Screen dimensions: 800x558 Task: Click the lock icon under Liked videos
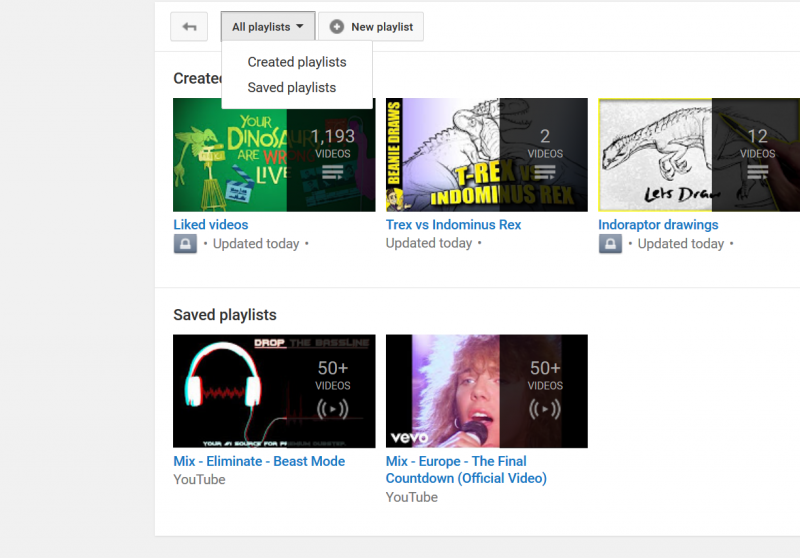point(185,244)
